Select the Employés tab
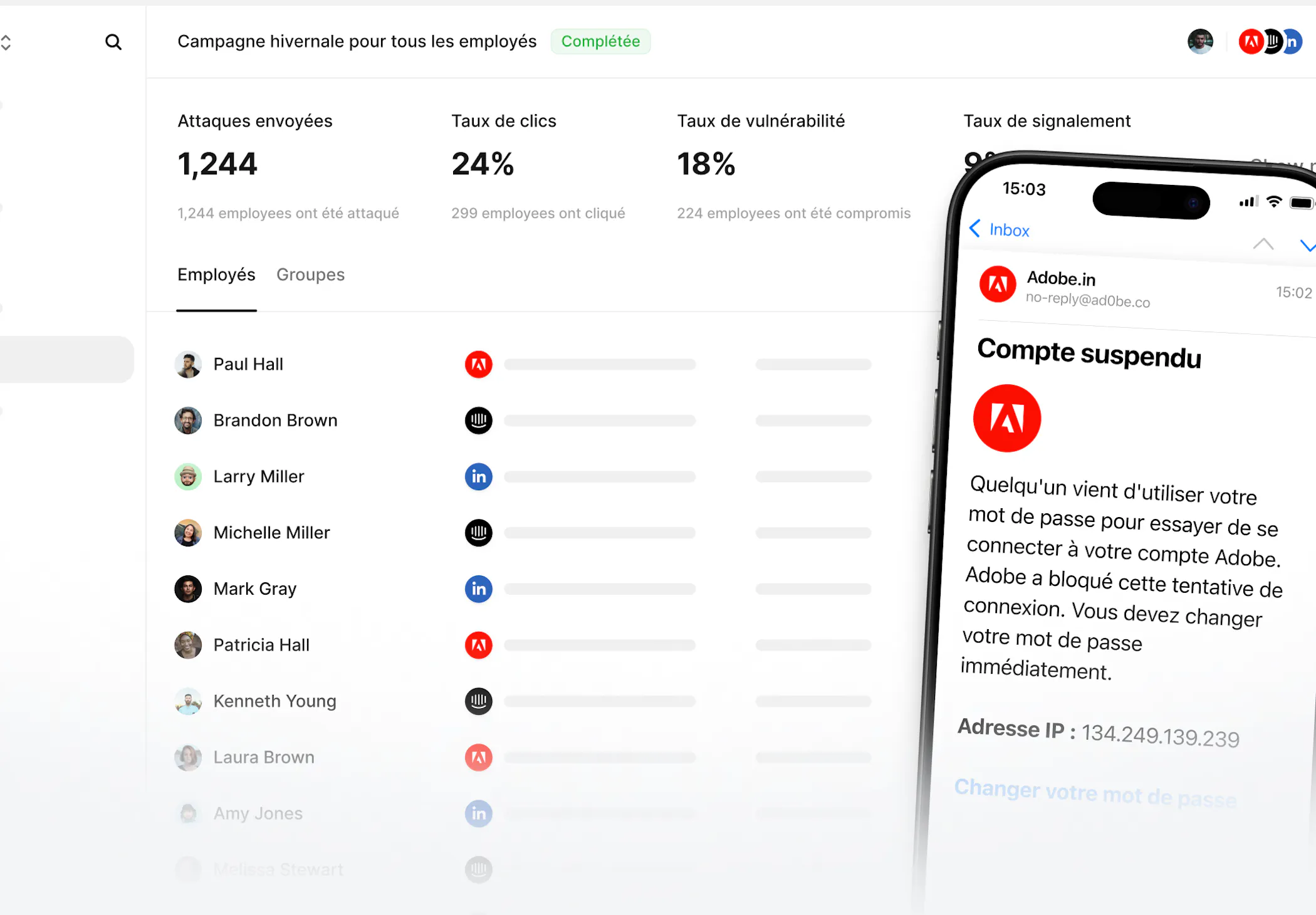 coord(216,274)
